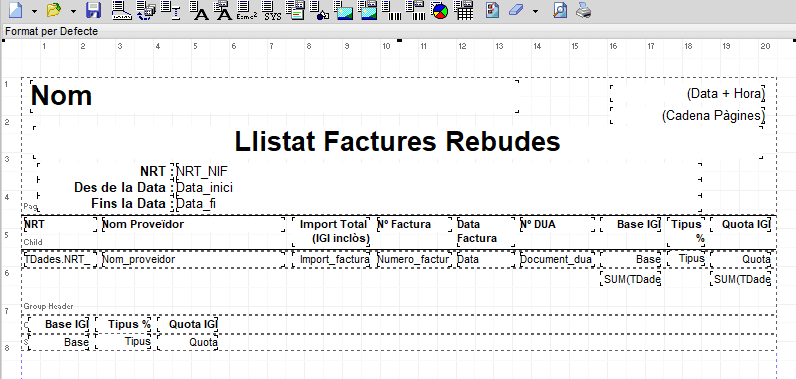Screen dimensions: 796x379
Task: Insert a pie chart component
Action: (x=441, y=10)
